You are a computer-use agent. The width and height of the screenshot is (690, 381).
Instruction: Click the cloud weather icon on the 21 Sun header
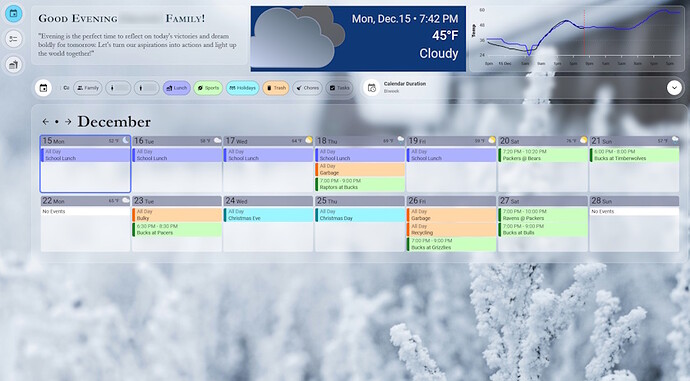coord(675,140)
